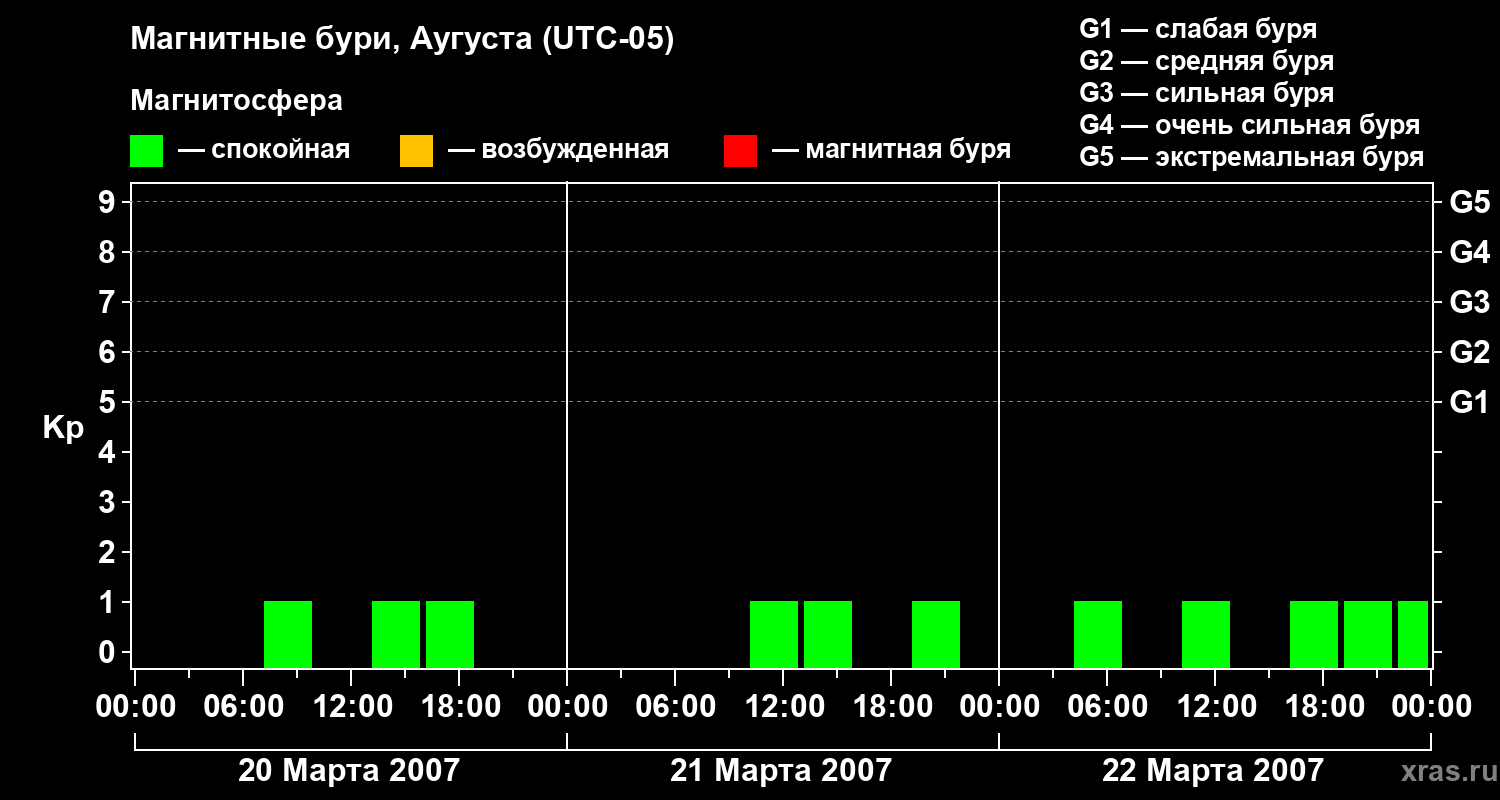Click the '18:00' time label above 21 Марта 2007
Viewport: 1500px width, 800px height.
891,706
